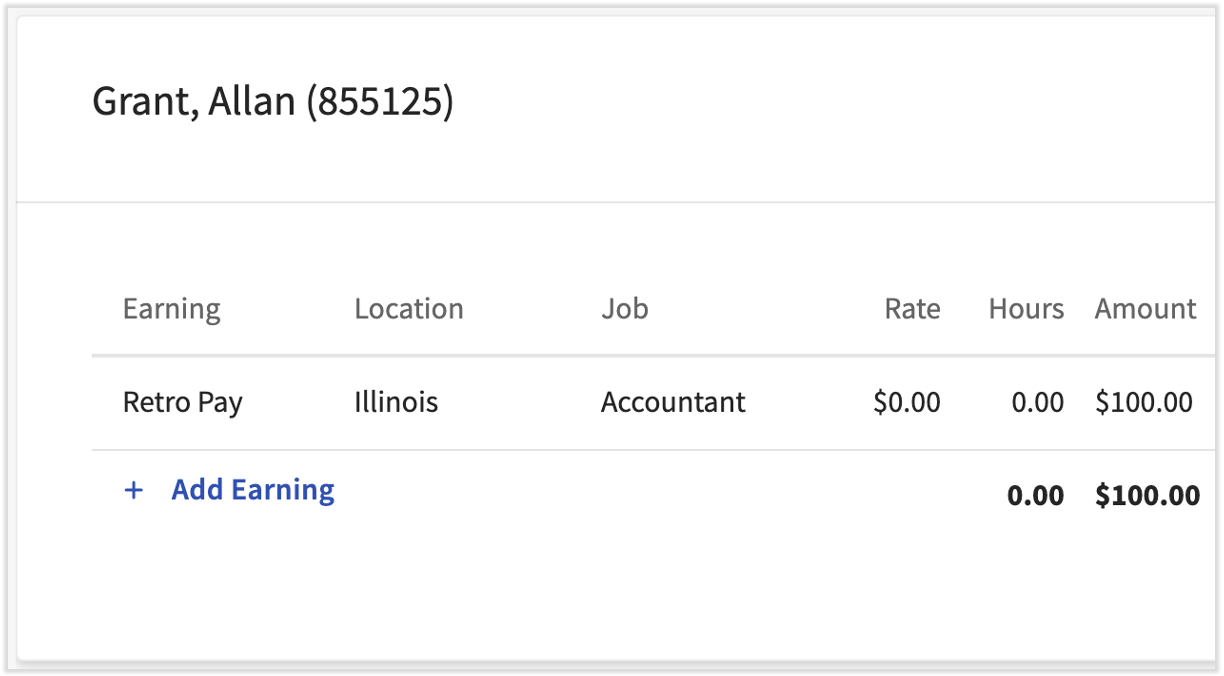Screen dimensions: 1224x676
Task: Click the Add Earning link
Action: [253, 490]
